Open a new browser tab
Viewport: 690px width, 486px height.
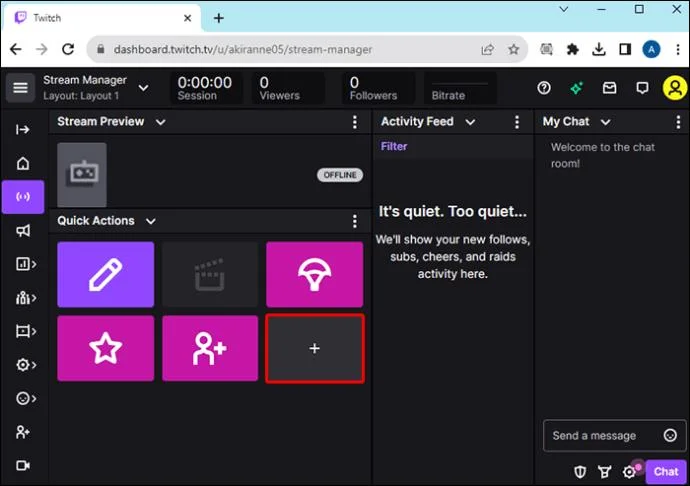tap(219, 18)
